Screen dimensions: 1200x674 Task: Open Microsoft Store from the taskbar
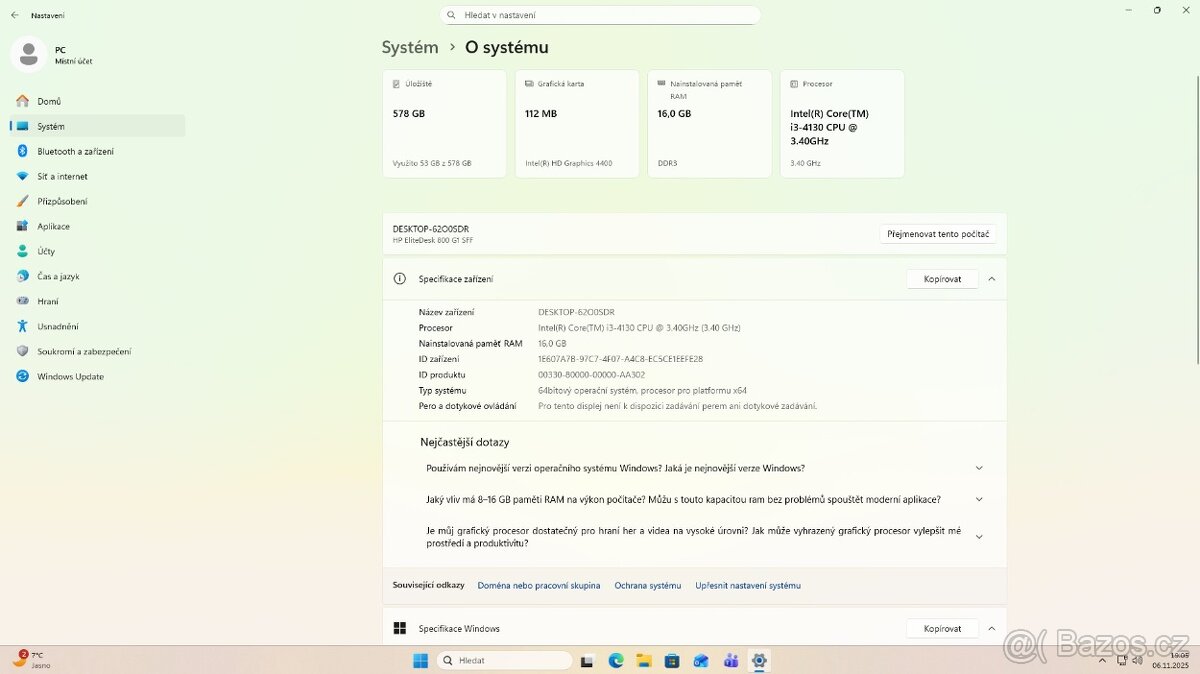pyautogui.click(x=672, y=660)
